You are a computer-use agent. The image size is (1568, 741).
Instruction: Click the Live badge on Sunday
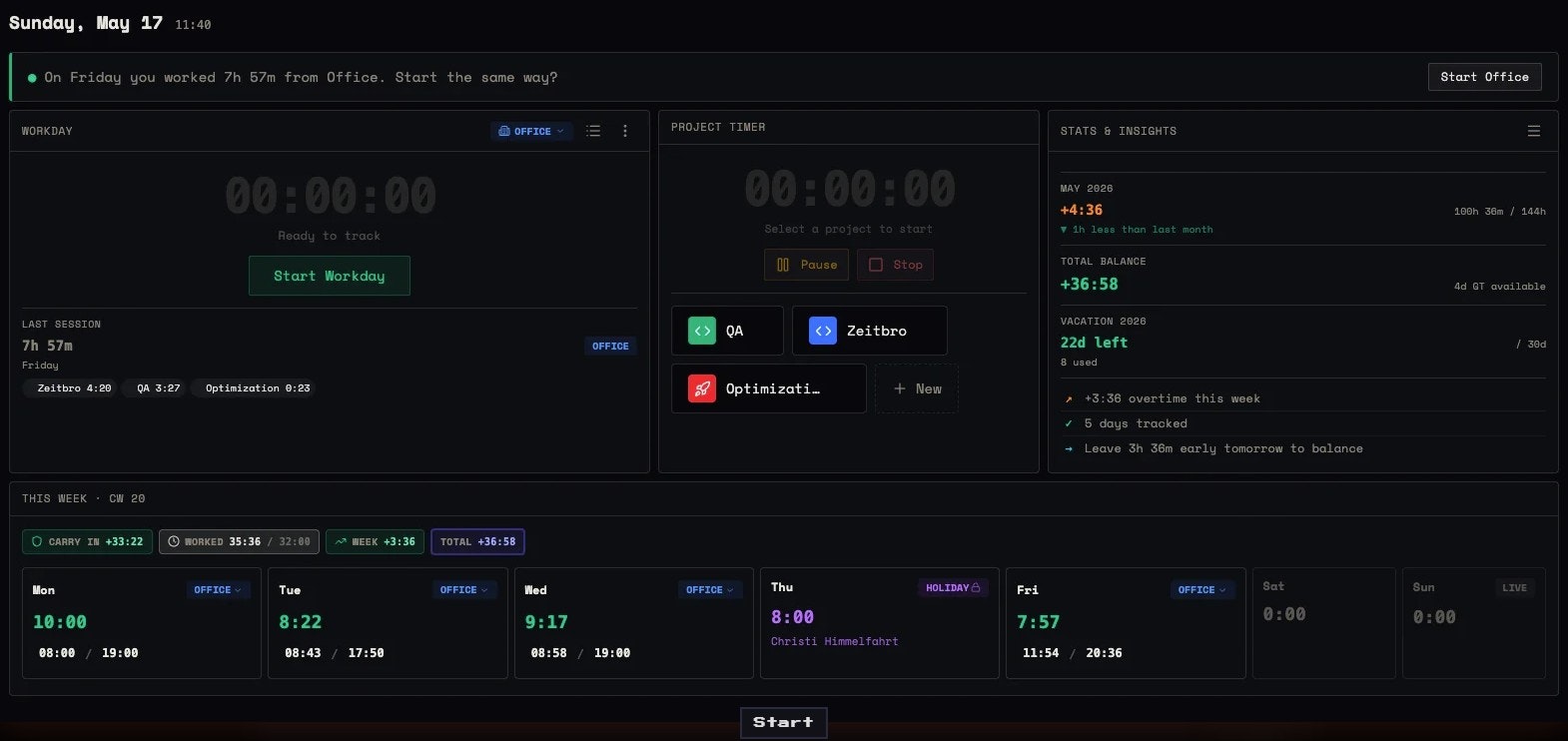pyautogui.click(x=1514, y=588)
